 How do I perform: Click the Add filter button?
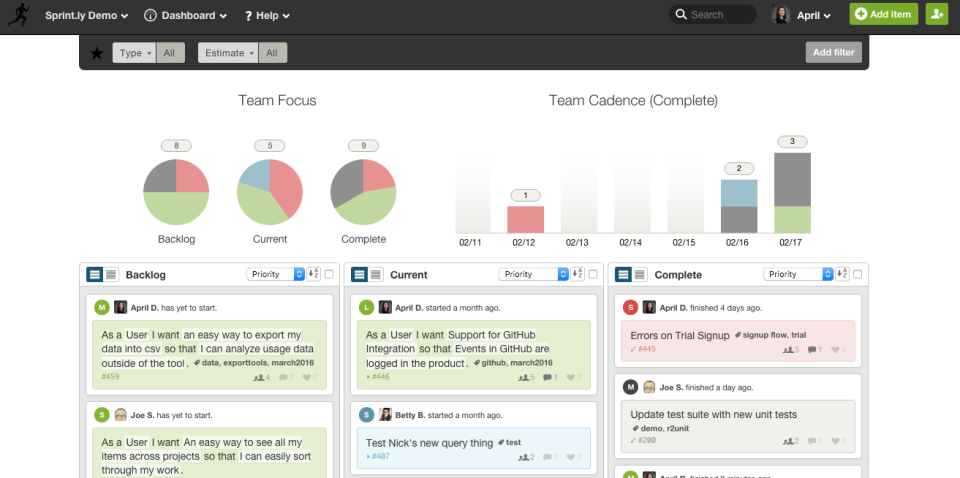point(833,53)
